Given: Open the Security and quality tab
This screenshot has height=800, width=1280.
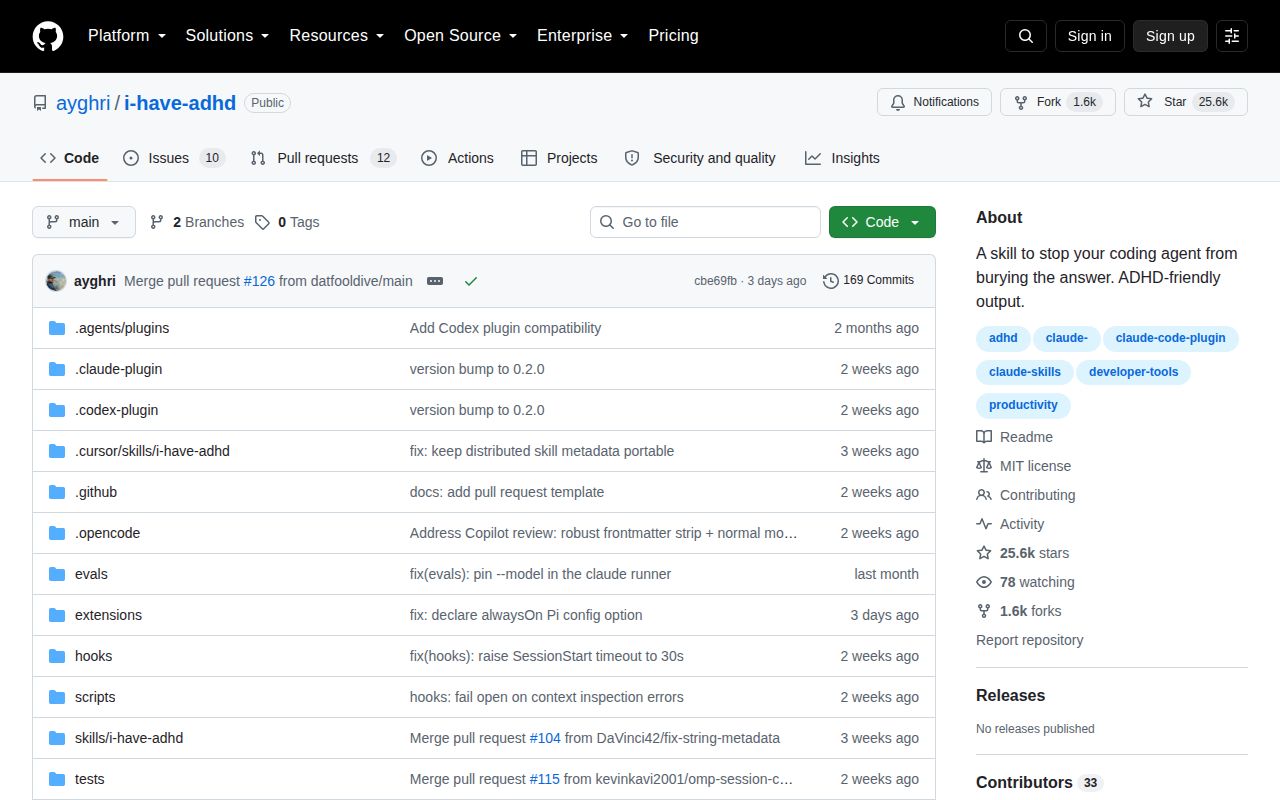Looking at the screenshot, I should [x=700, y=158].
